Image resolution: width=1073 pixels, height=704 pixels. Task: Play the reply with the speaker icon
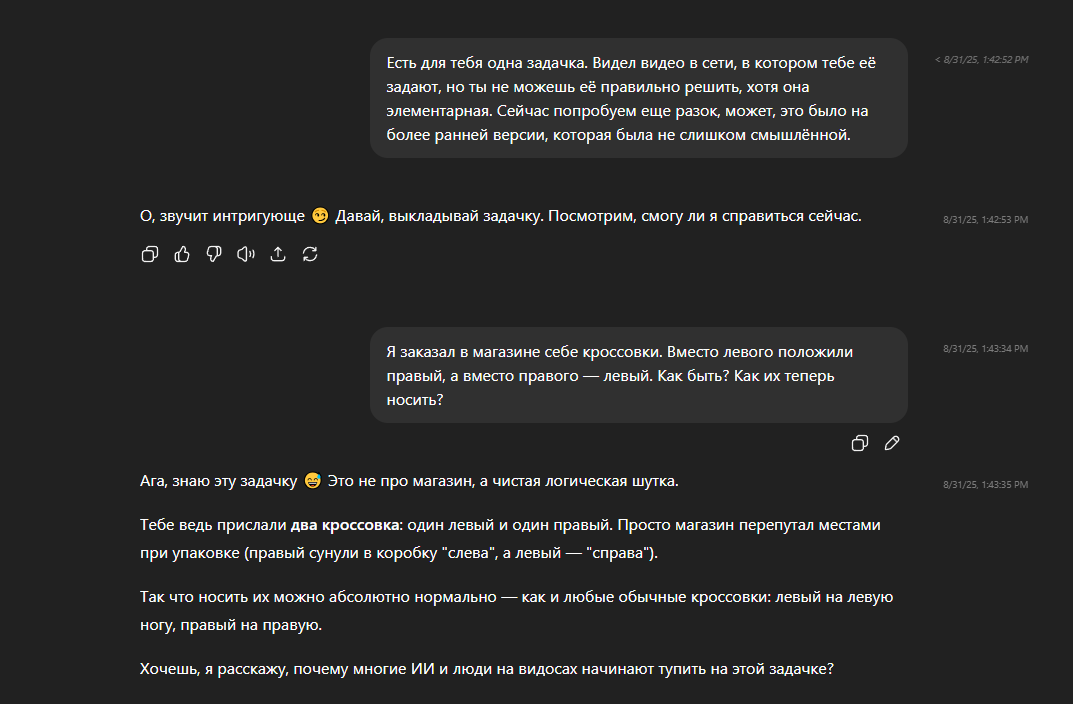pos(246,254)
